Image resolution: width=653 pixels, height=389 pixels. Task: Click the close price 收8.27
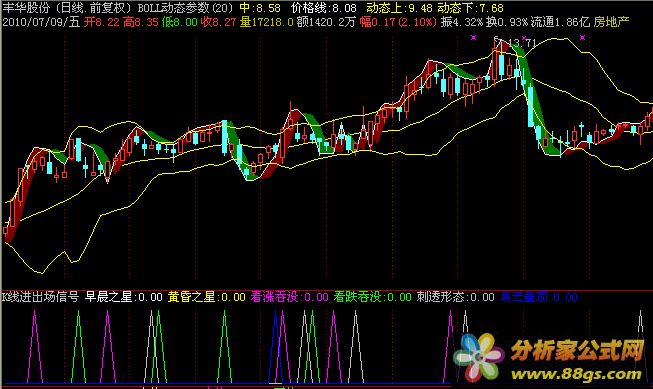click(x=218, y=22)
